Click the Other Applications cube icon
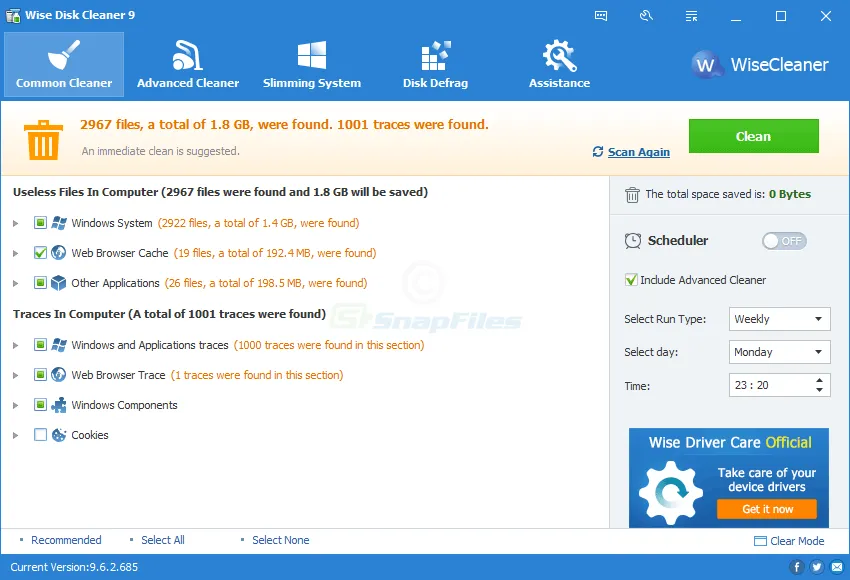This screenshot has width=850, height=580. (x=59, y=283)
